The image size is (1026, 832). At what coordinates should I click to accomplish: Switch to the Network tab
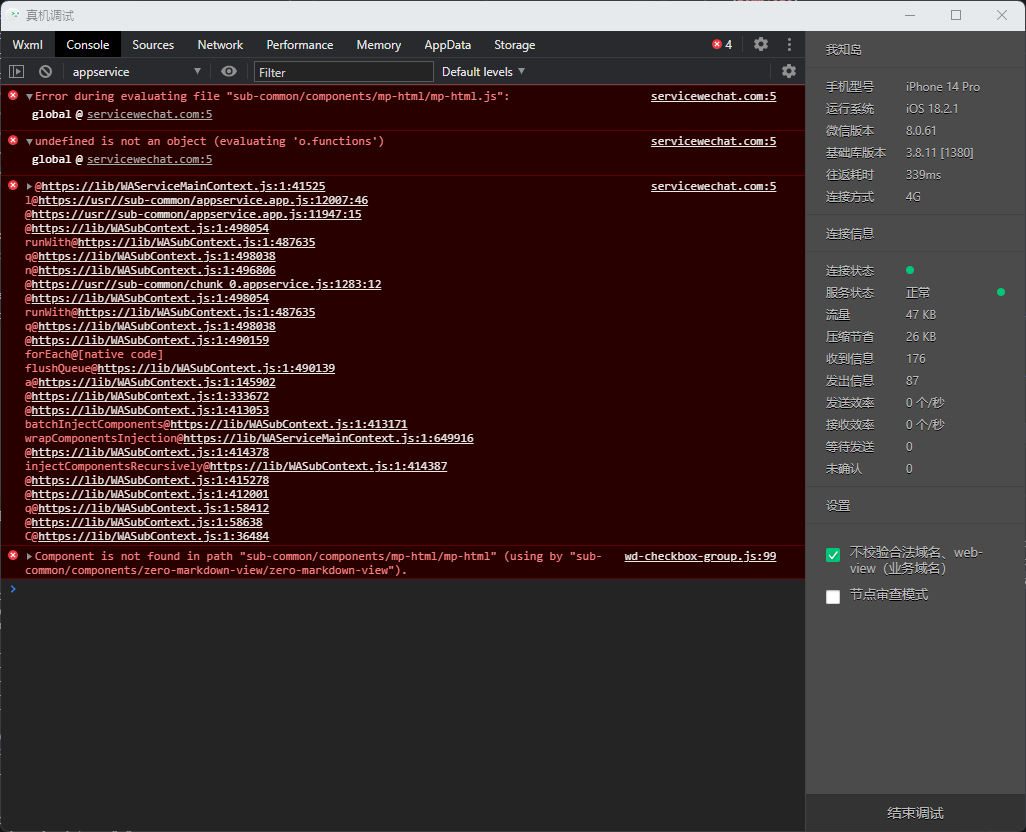pyautogui.click(x=220, y=44)
